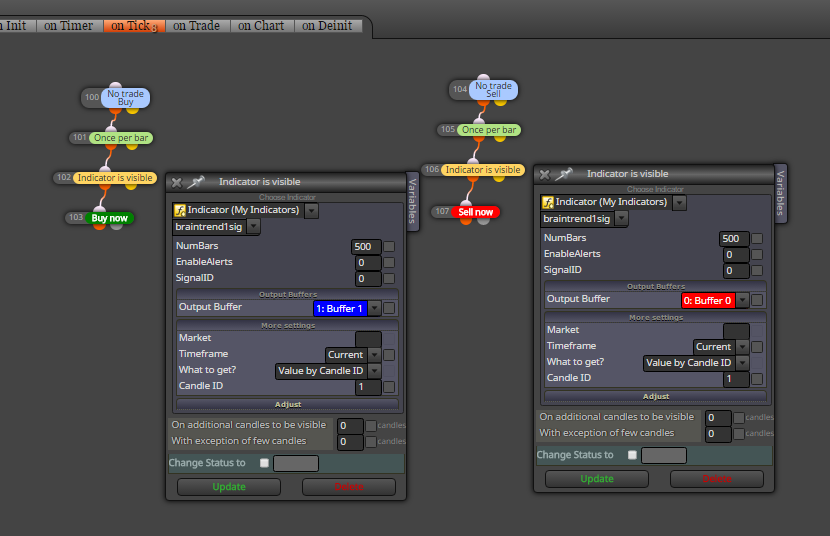830x536 pixels.
Task: Click right panel Market input field
Action: [x=736, y=331]
